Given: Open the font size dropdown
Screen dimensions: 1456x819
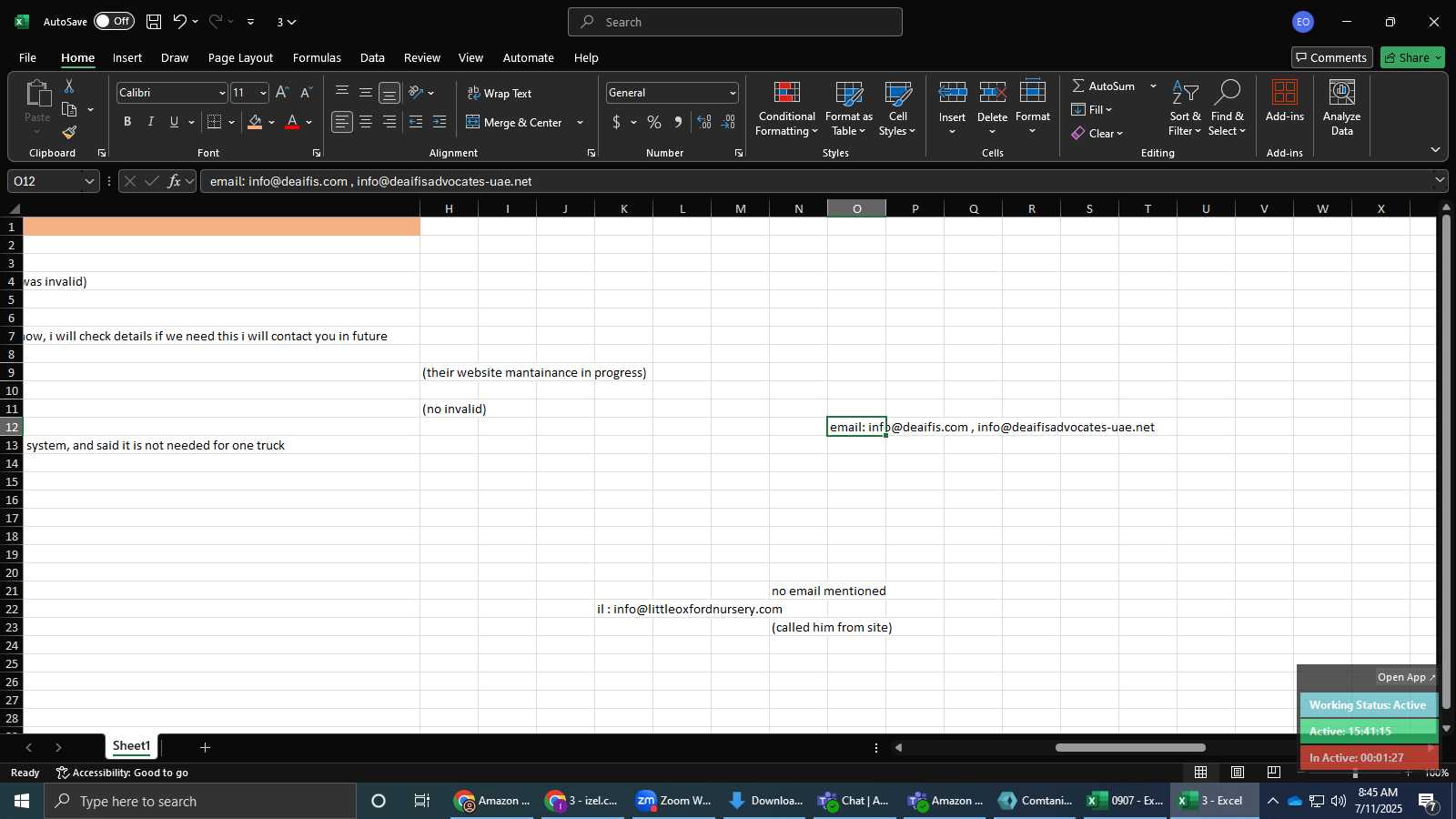Looking at the screenshot, I should point(263,93).
